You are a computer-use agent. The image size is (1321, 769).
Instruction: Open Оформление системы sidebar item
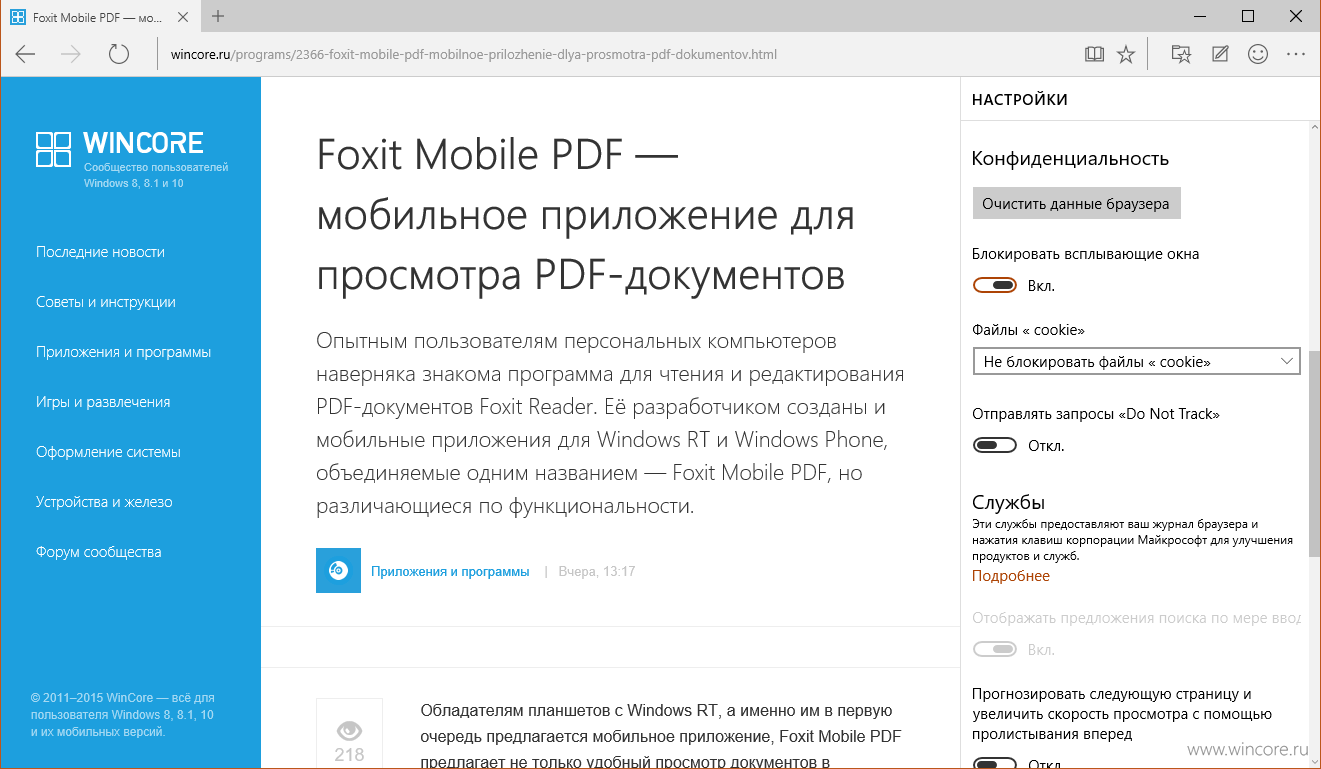click(x=108, y=452)
